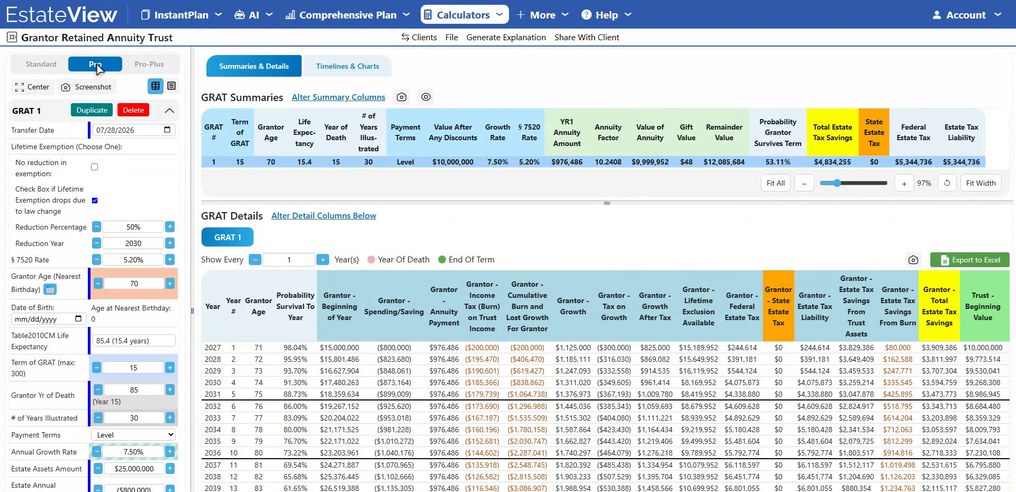Check the No reduction in exemption checkbox
The image size is (1016, 492).
[x=95, y=167]
